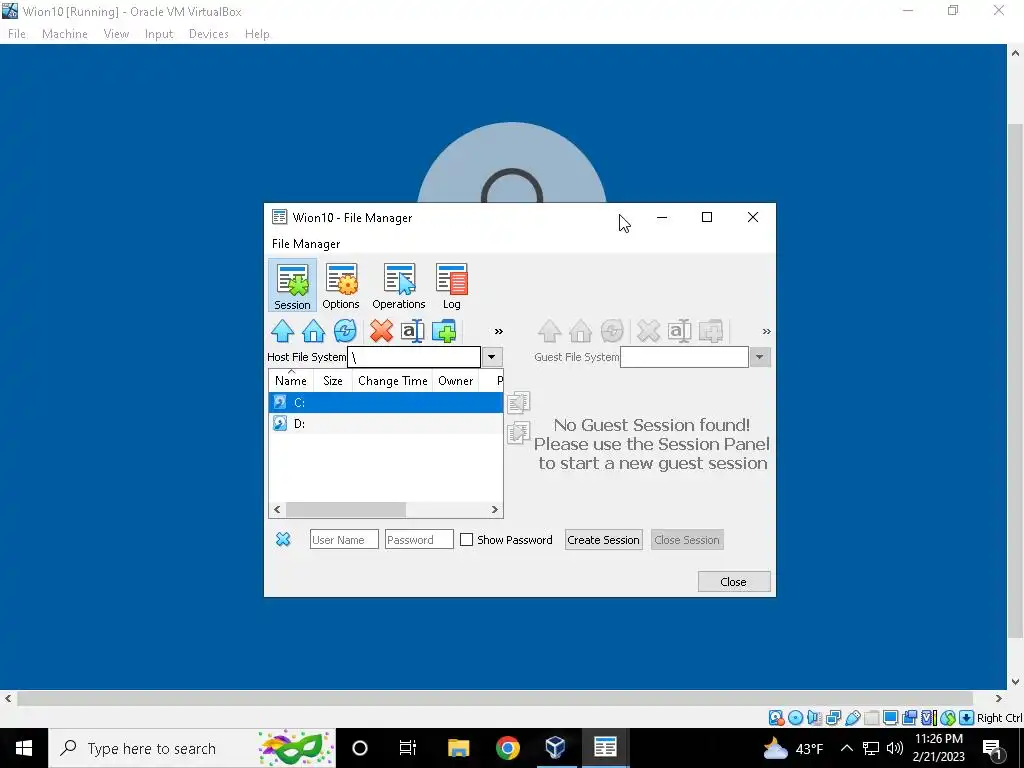
Task: Open VirtualBox Devices menu
Action: tap(208, 34)
